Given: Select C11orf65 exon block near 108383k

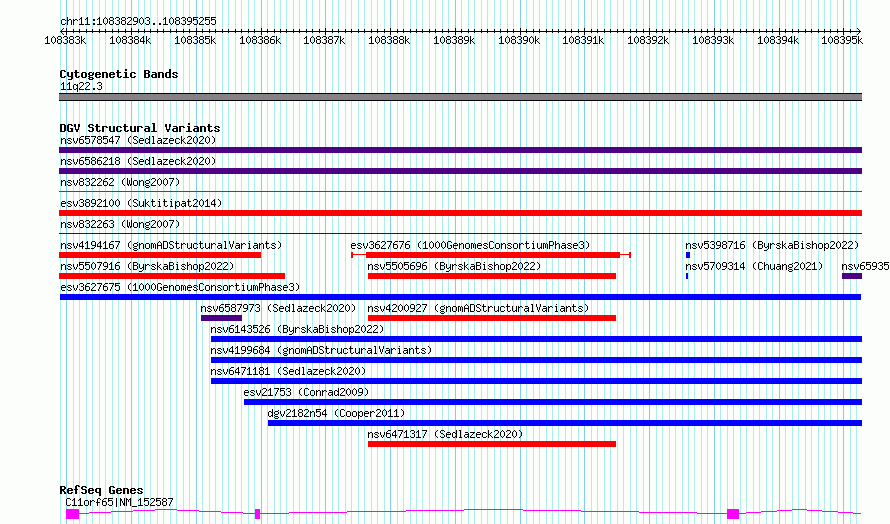Looking at the screenshot, I should (x=73, y=514).
